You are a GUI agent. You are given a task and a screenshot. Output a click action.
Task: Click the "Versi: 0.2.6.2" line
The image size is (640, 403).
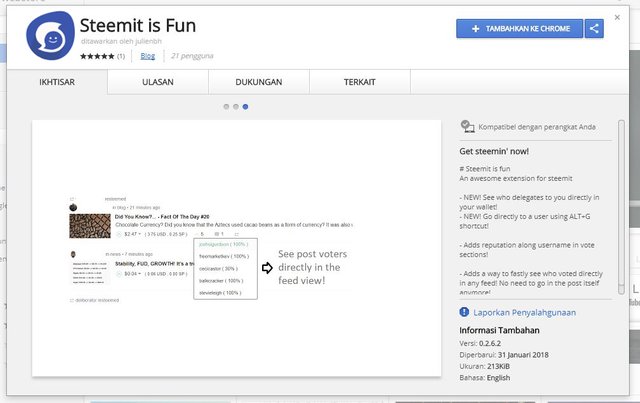[480, 343]
